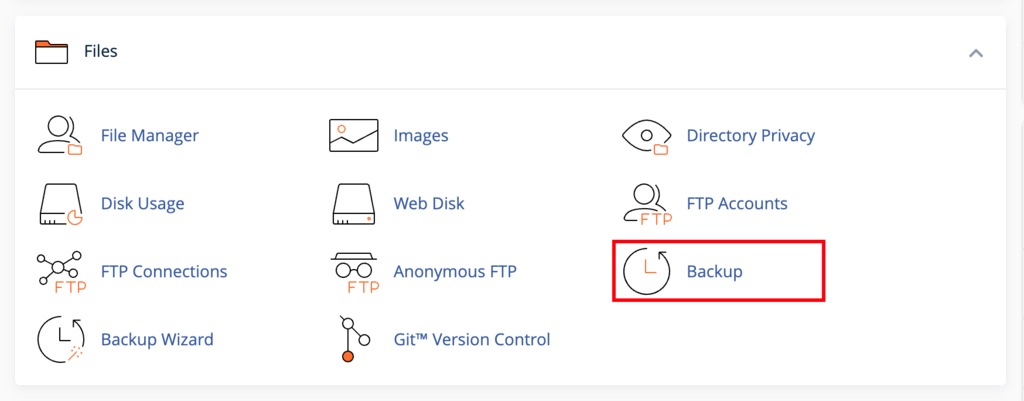
Task: Open the Backup clock icon
Action: tap(647, 271)
